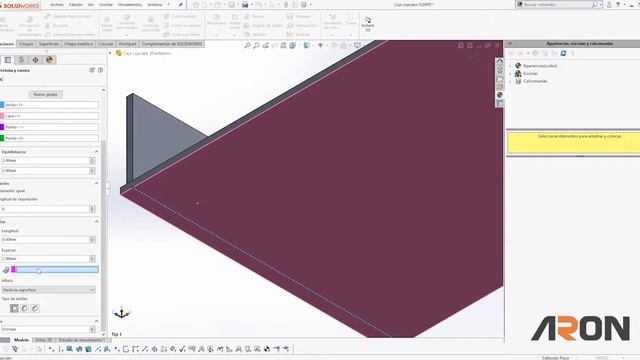The width and height of the screenshot is (640, 360).
Task: Click the Zoom to fit magnifier icon
Action: pyautogui.click(x=247, y=45)
